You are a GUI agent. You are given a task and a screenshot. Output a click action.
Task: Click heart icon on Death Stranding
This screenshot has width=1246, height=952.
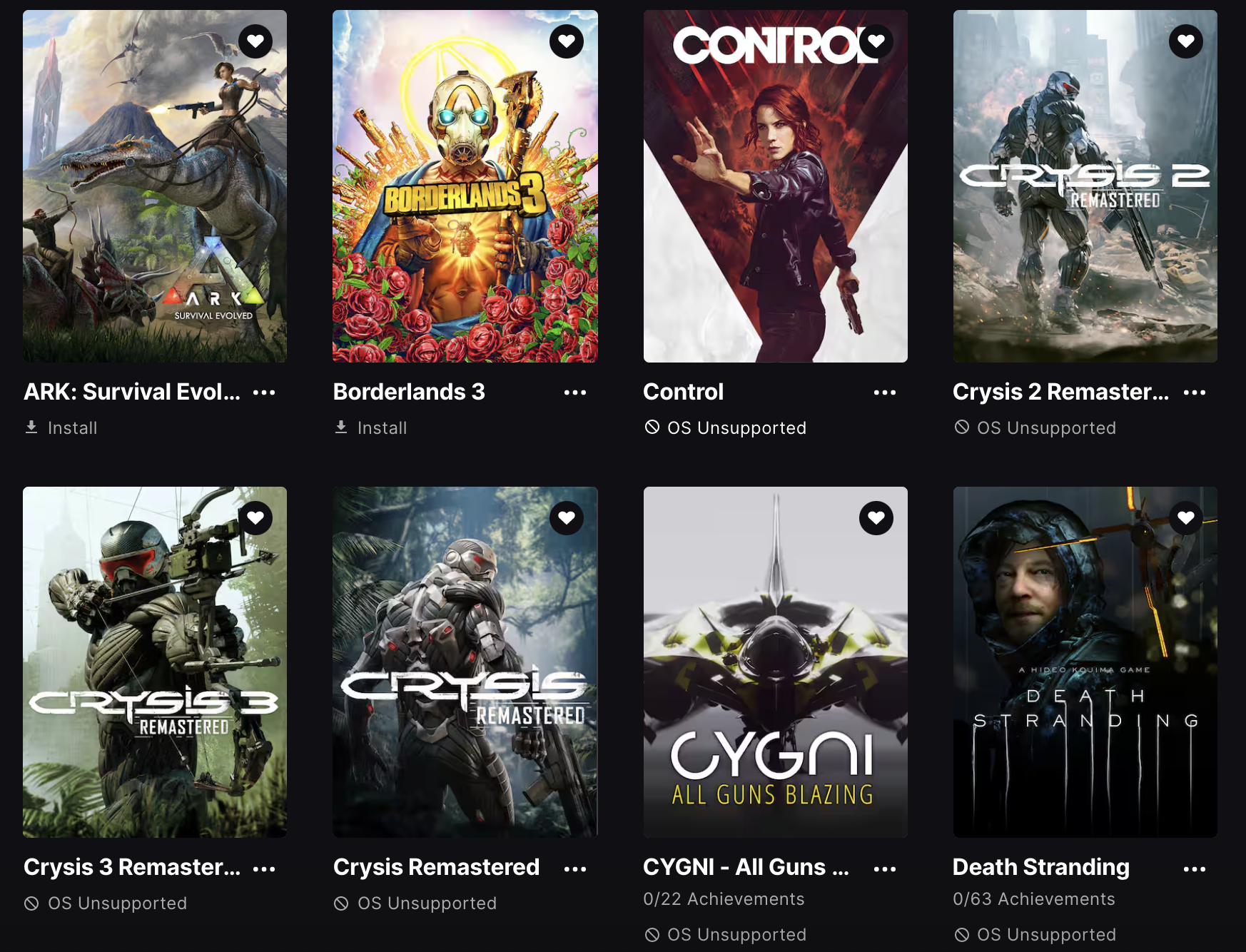pyautogui.click(x=1186, y=518)
